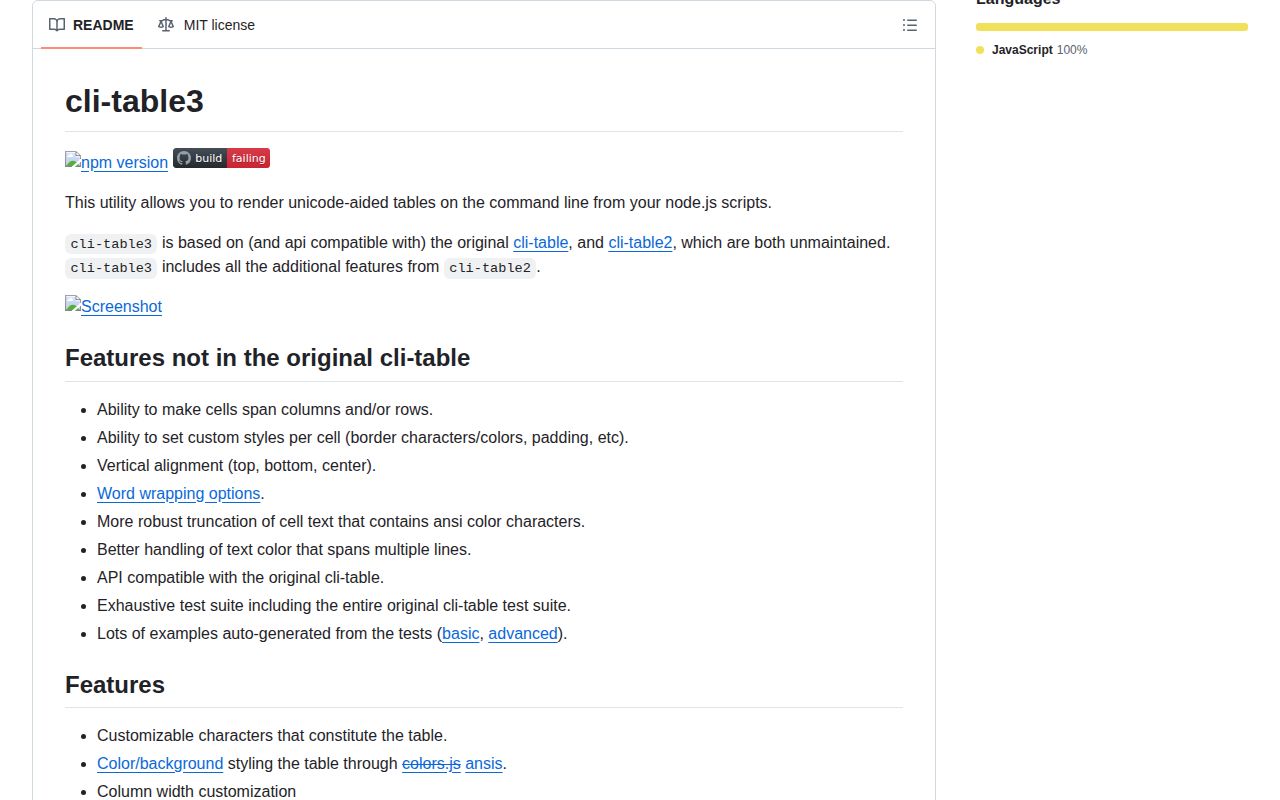1280x800 pixels.
Task: Open the README outline menu icon
Action: coord(909,25)
